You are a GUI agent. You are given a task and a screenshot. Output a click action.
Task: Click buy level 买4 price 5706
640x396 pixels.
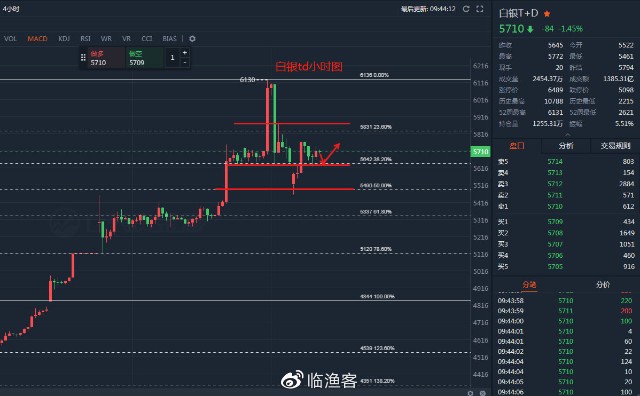555,256
